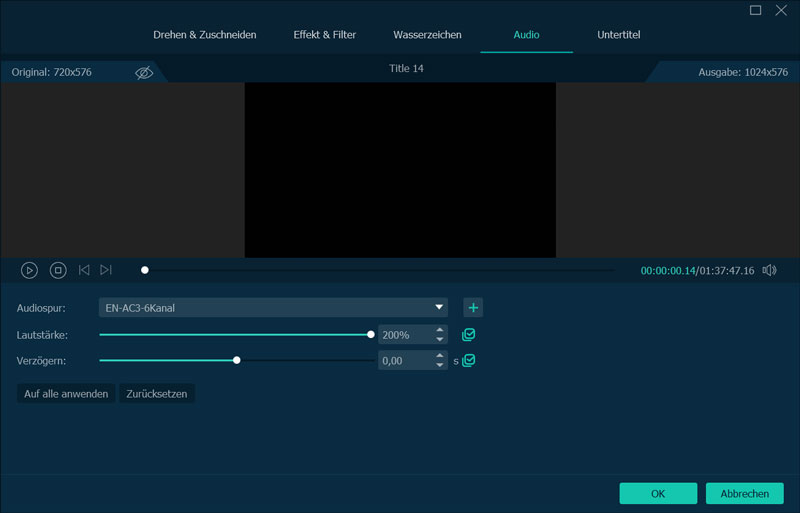Decrease the Lautstärke value with down arrow

point(440,339)
